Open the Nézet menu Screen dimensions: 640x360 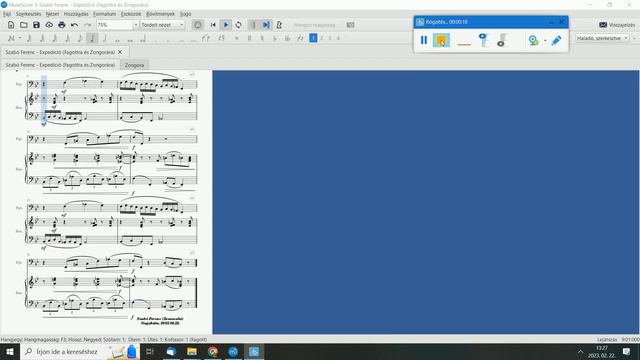52,14
